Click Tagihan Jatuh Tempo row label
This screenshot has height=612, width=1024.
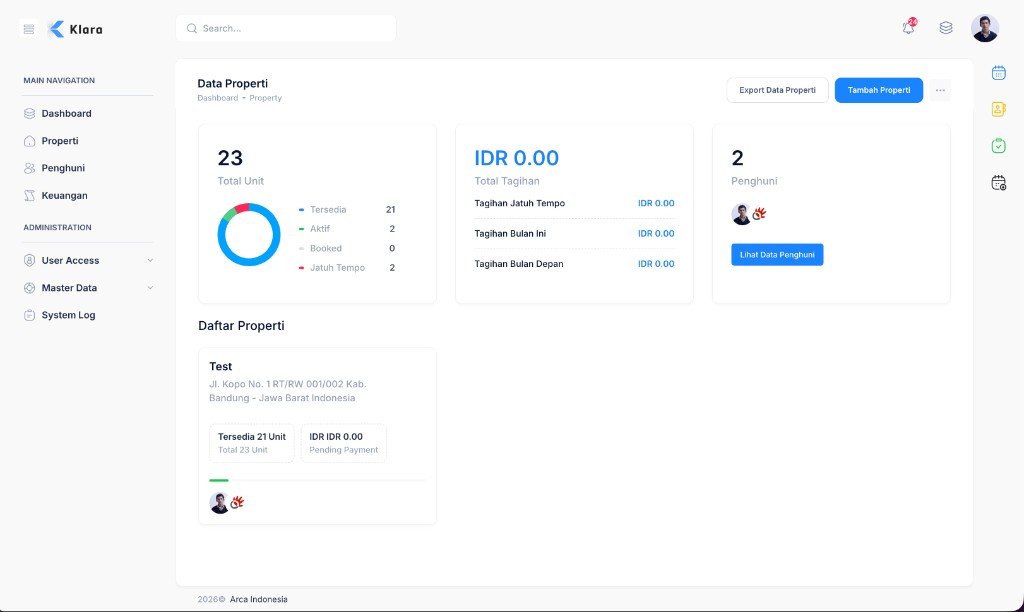520,203
